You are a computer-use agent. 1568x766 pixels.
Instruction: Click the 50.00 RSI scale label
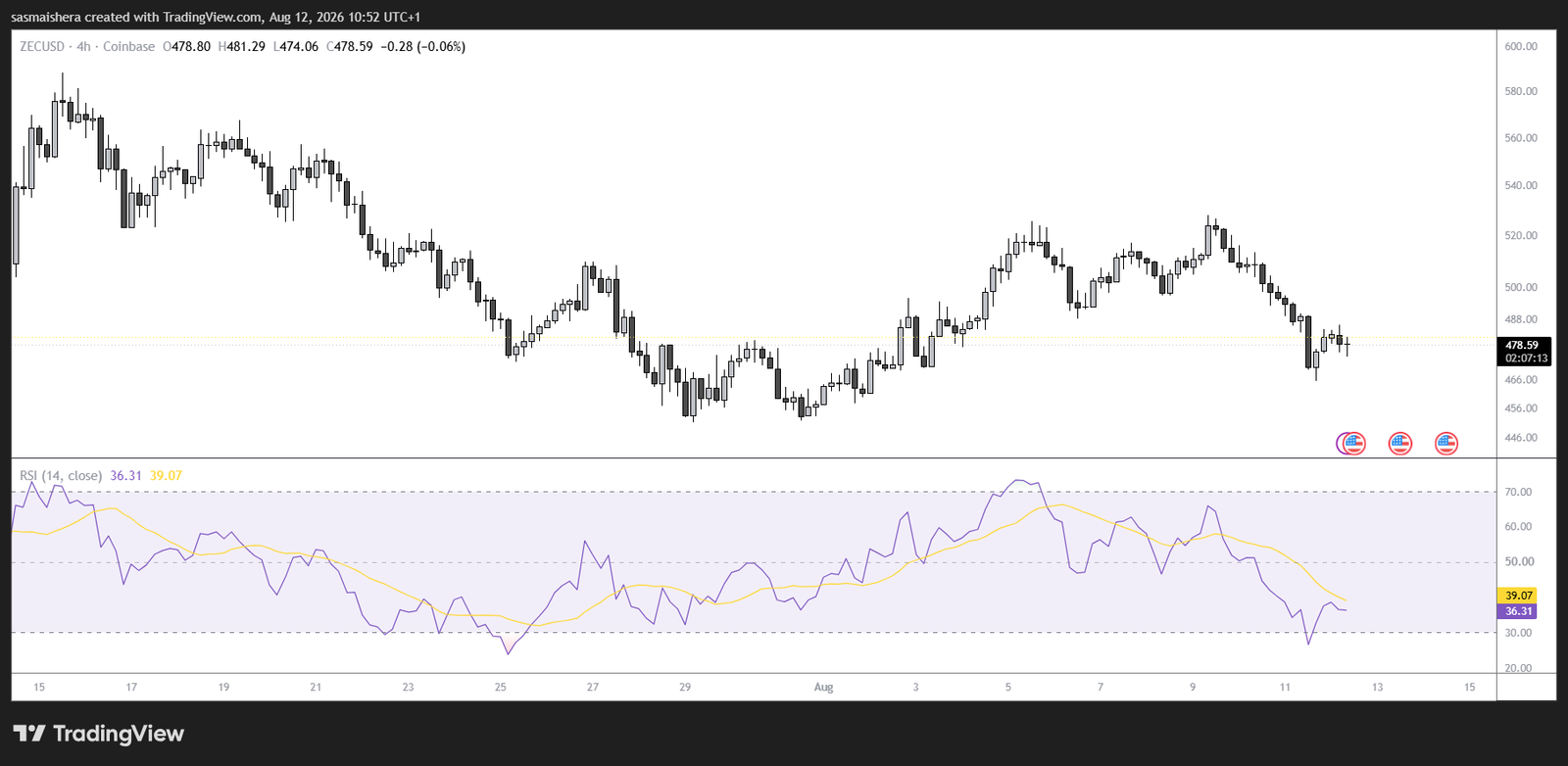(x=1518, y=562)
